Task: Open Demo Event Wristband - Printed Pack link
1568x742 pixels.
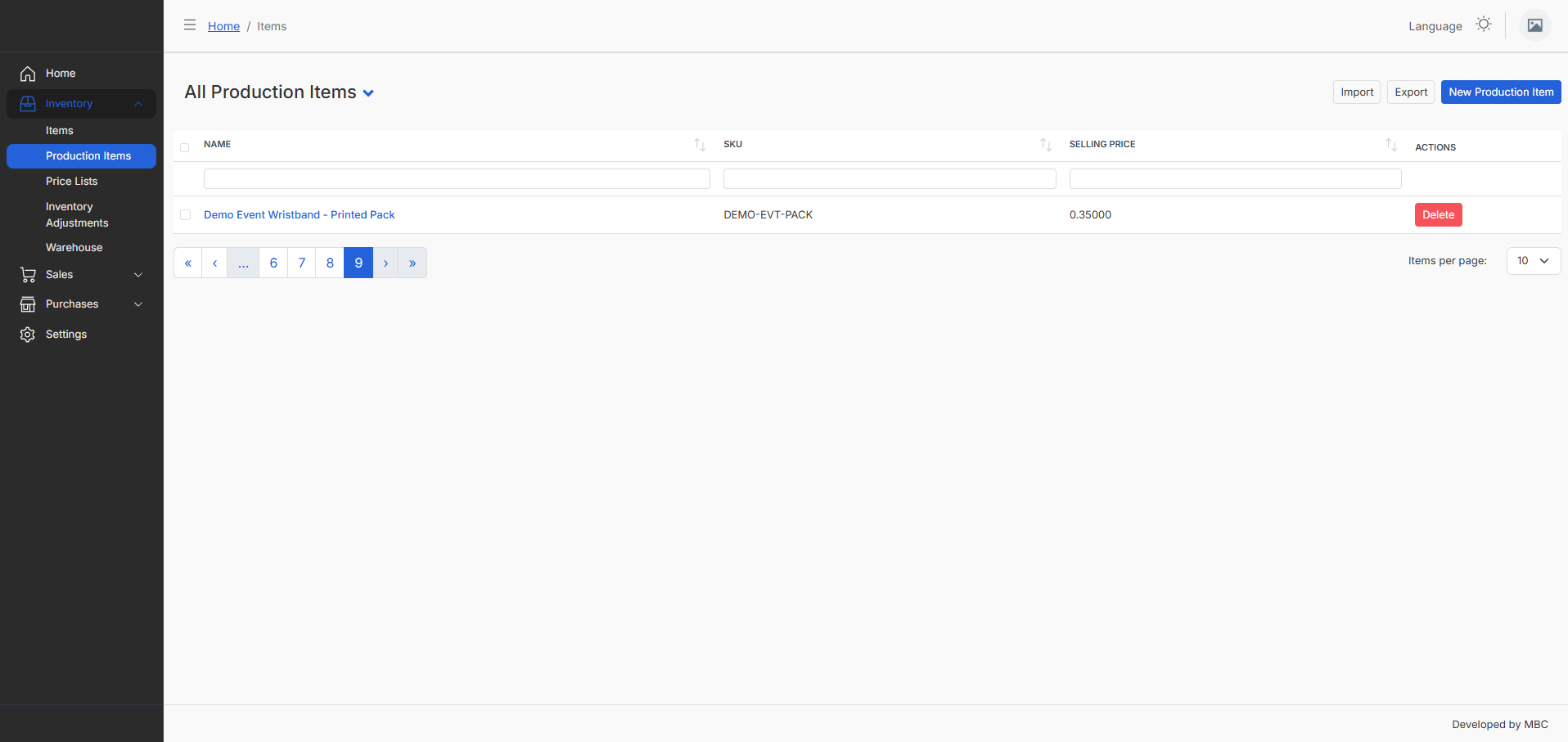Action: click(x=299, y=215)
